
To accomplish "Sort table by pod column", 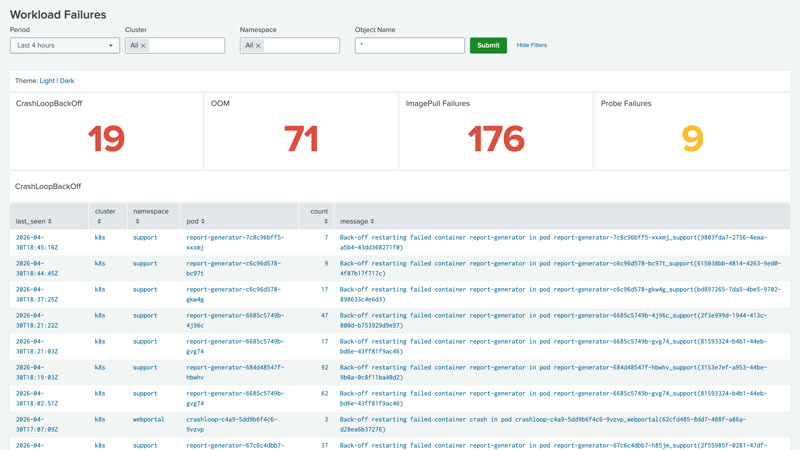I will click(x=195, y=221).
